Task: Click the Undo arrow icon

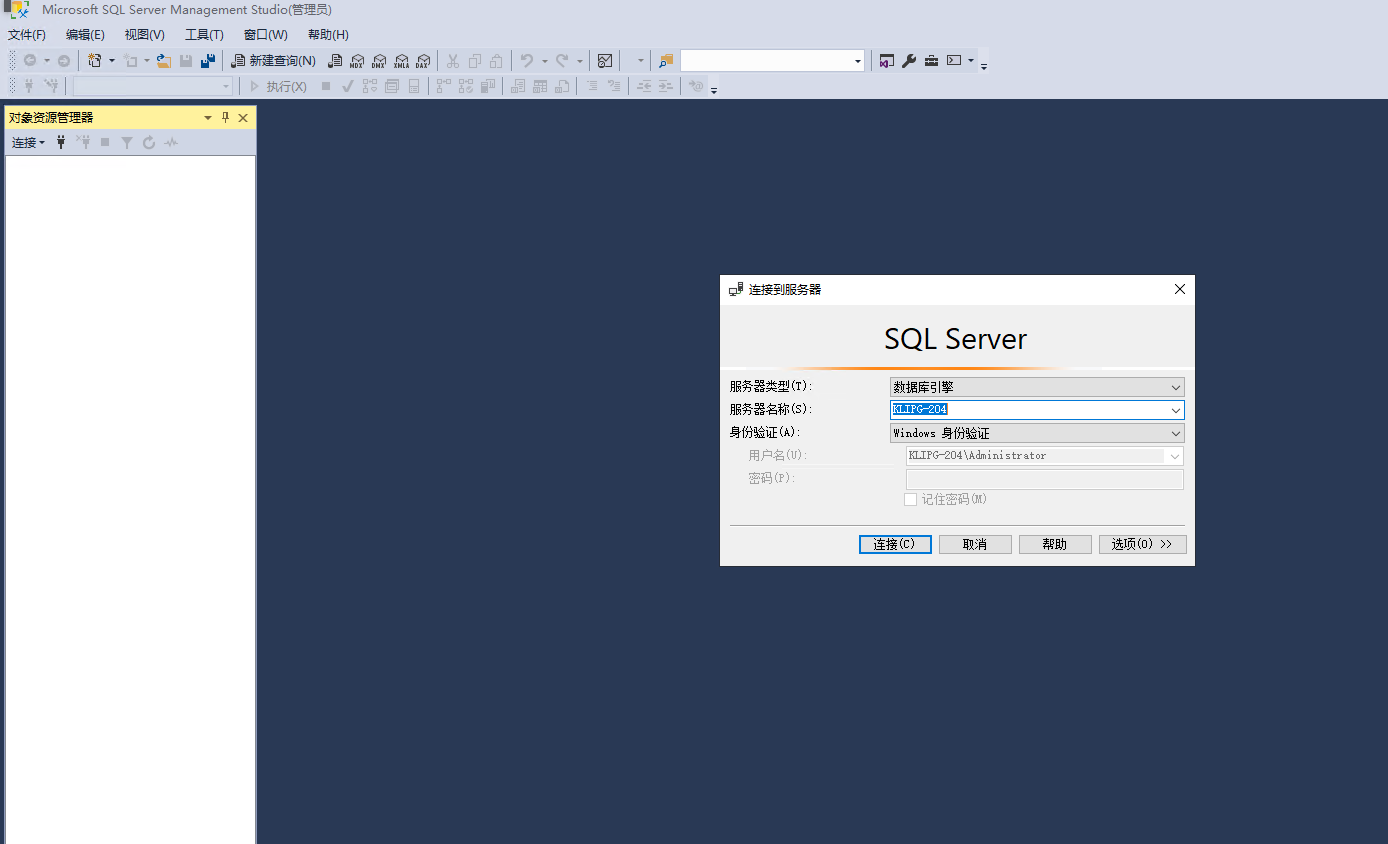Action: [x=527, y=61]
